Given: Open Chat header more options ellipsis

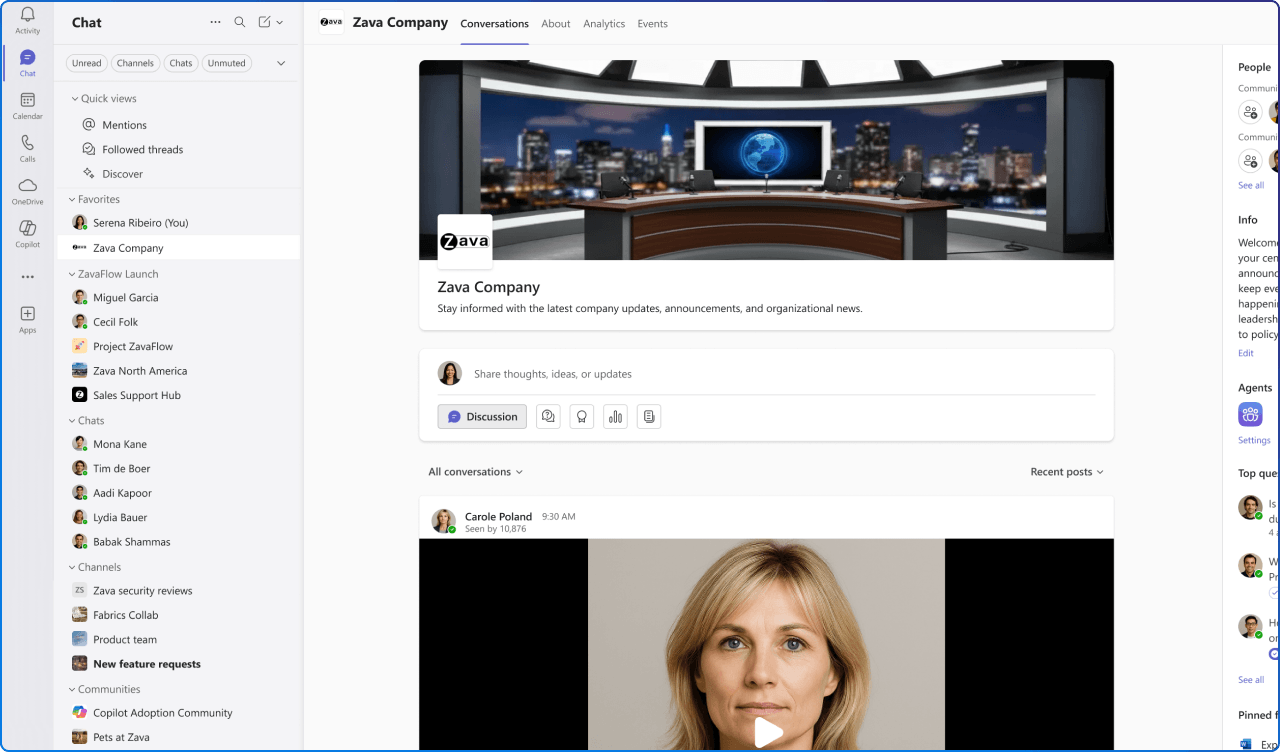Looking at the screenshot, I should (215, 22).
